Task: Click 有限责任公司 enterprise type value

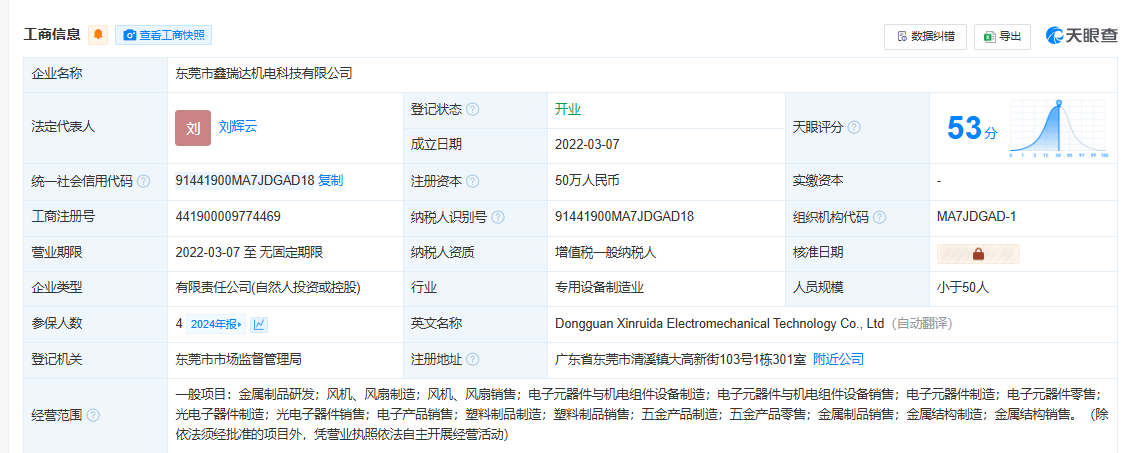Action: pos(268,287)
